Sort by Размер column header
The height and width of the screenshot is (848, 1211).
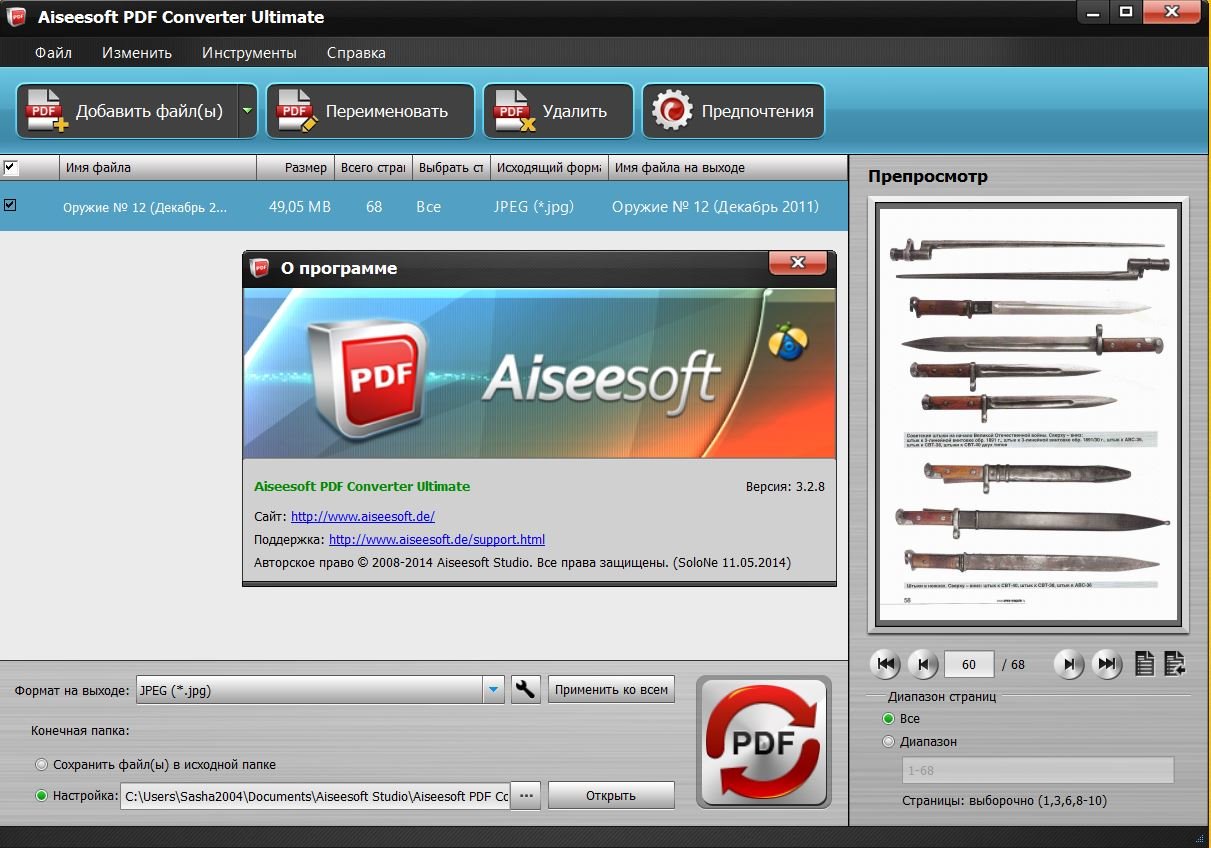pyautogui.click(x=295, y=167)
